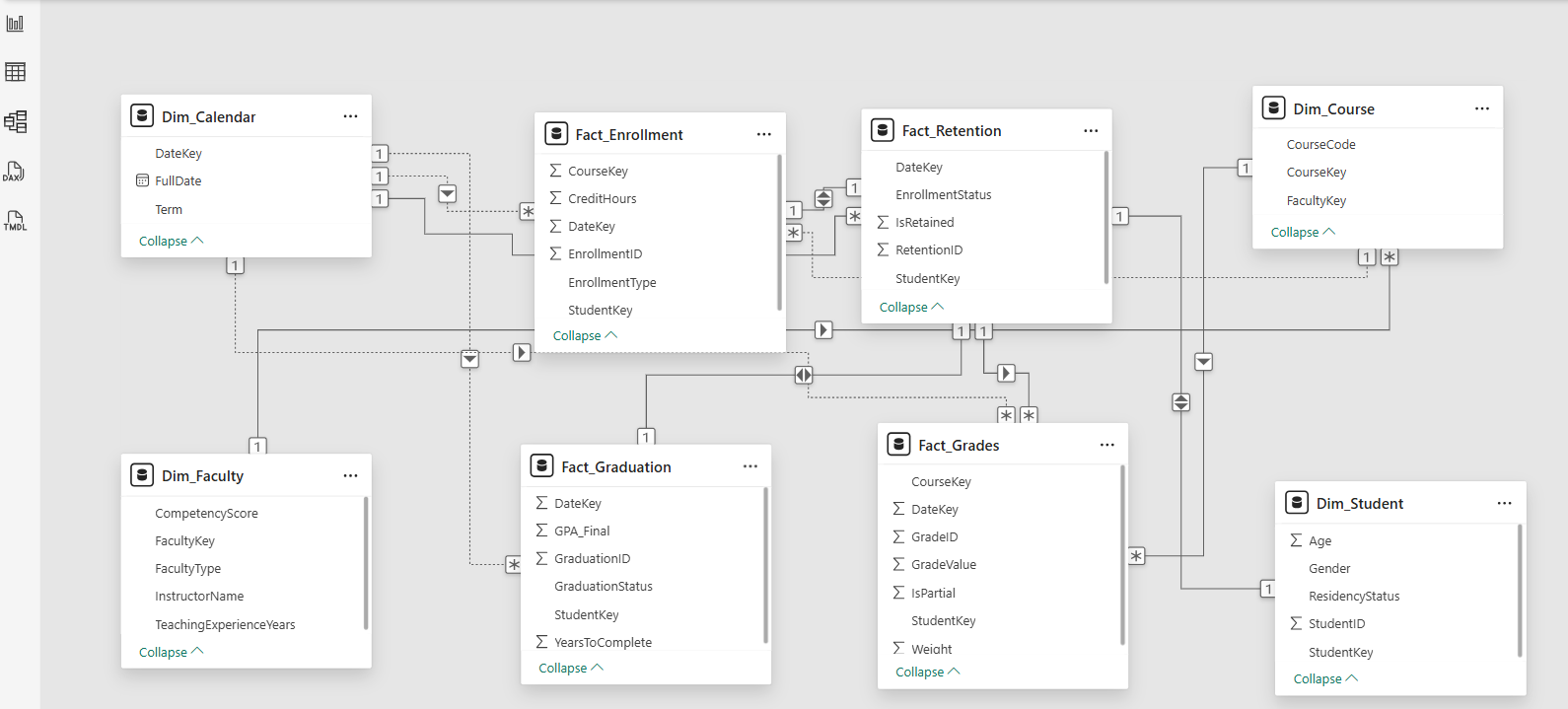Click Dim_Calendar table database icon
The height and width of the screenshot is (709, 1568).
point(142,116)
